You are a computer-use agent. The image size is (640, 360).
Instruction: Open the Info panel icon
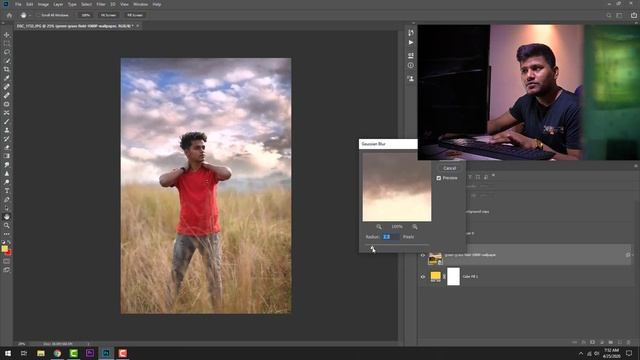click(411, 65)
